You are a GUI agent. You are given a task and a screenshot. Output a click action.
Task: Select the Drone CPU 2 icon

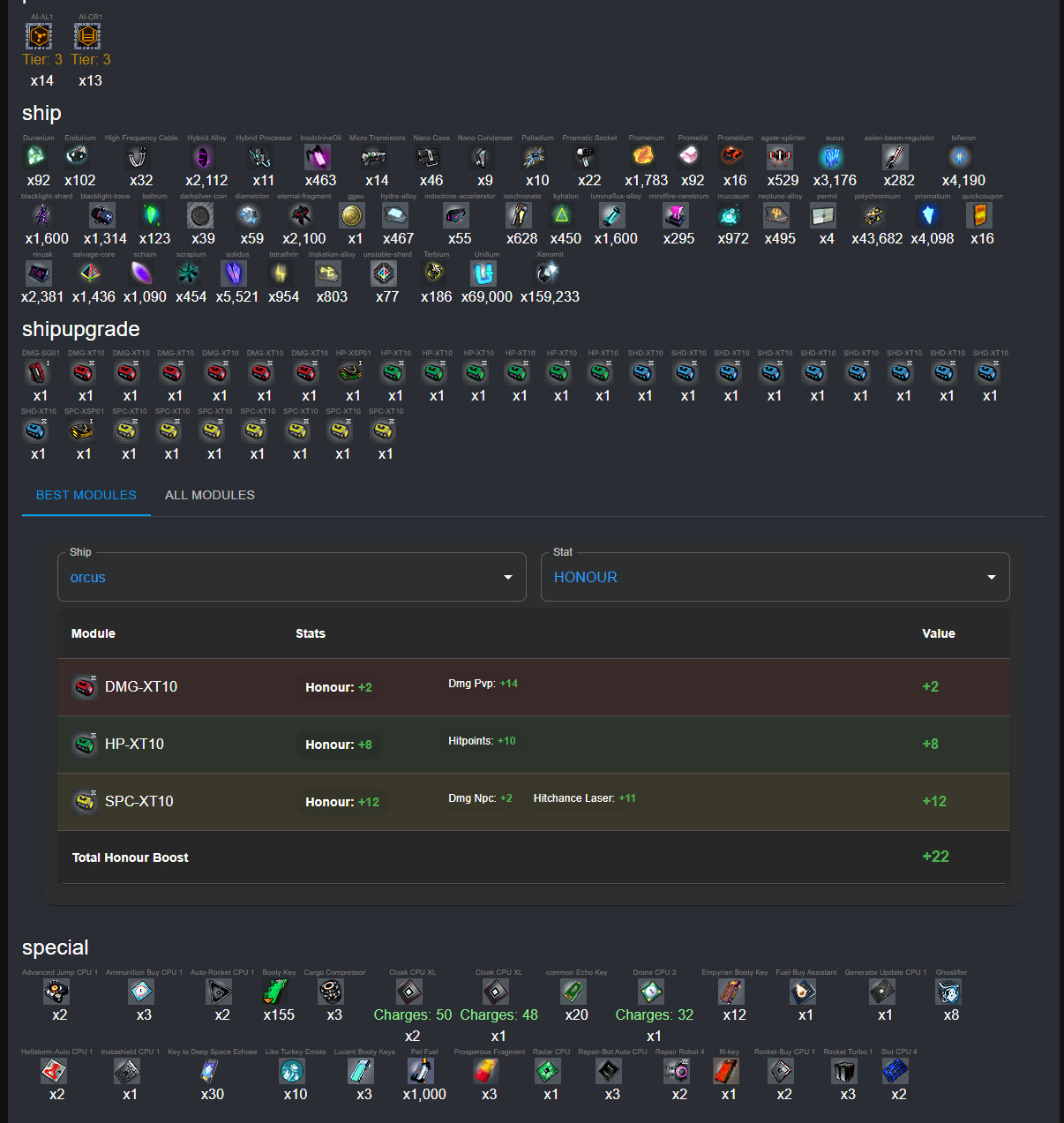[651, 992]
